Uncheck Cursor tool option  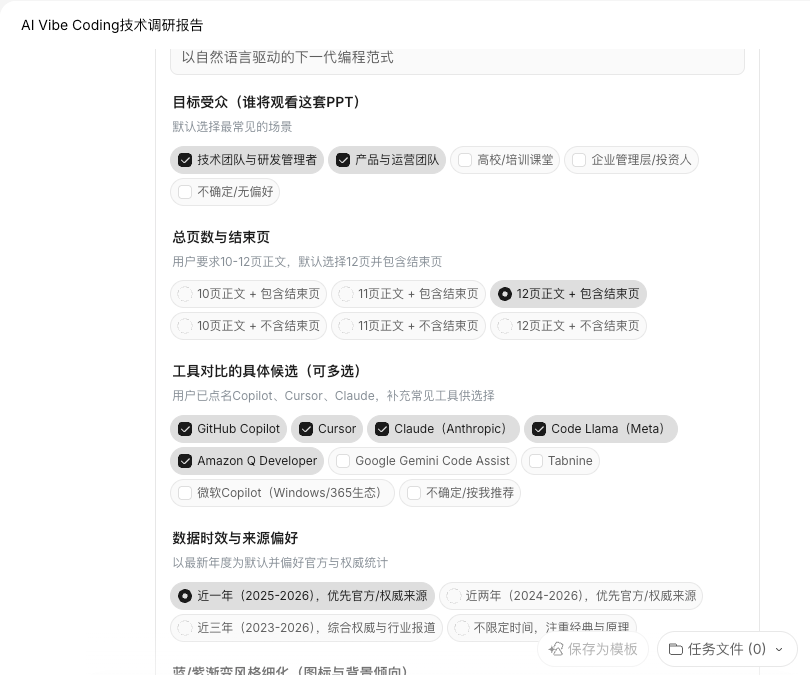click(326, 429)
